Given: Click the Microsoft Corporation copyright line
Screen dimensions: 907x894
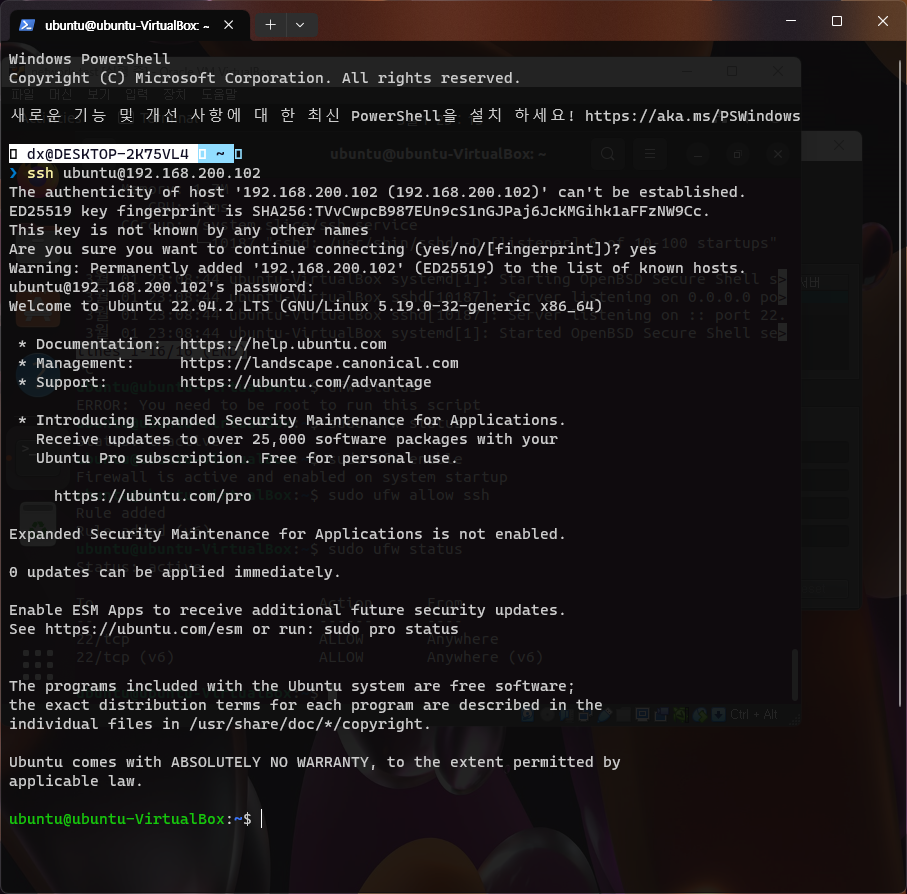Looking at the screenshot, I should click(264, 78).
